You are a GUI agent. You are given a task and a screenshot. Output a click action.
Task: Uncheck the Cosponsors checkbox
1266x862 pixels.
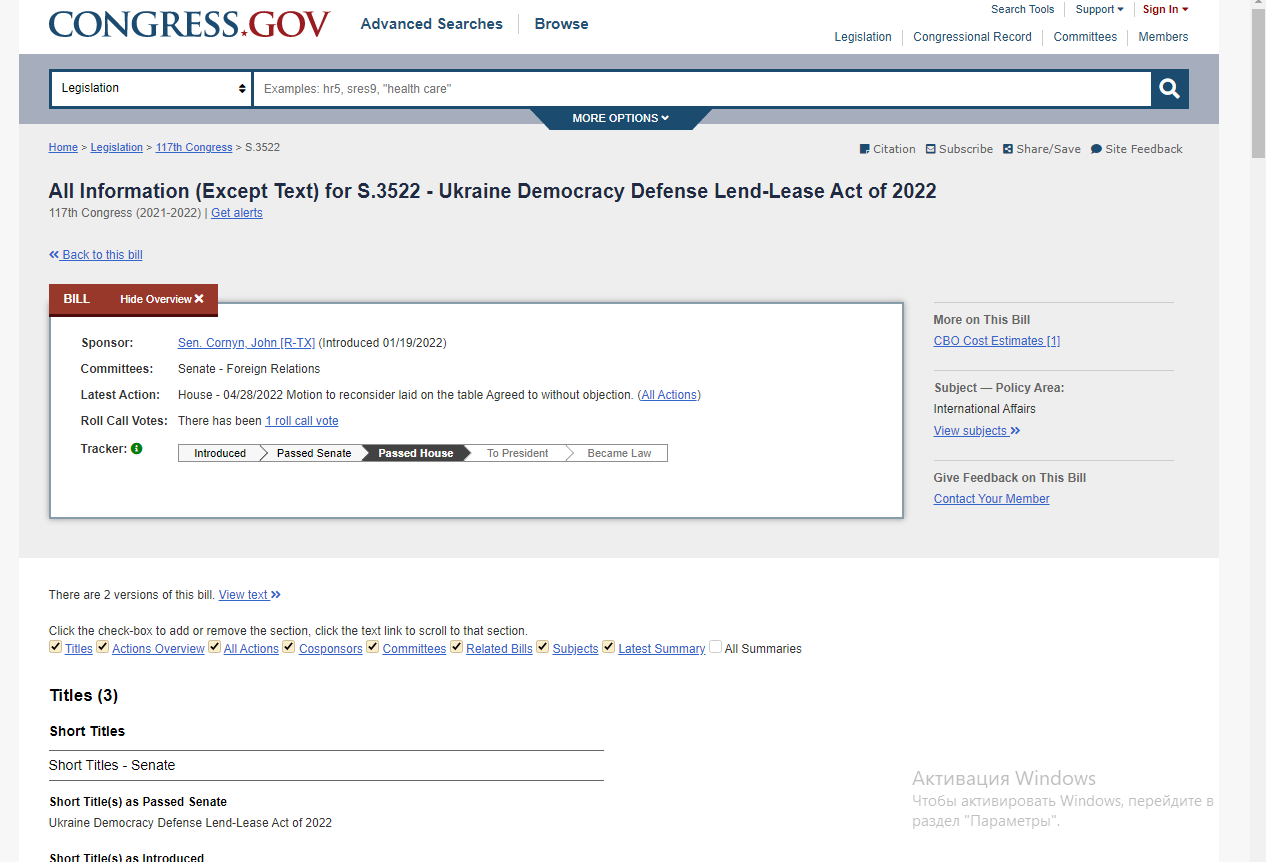[289, 647]
